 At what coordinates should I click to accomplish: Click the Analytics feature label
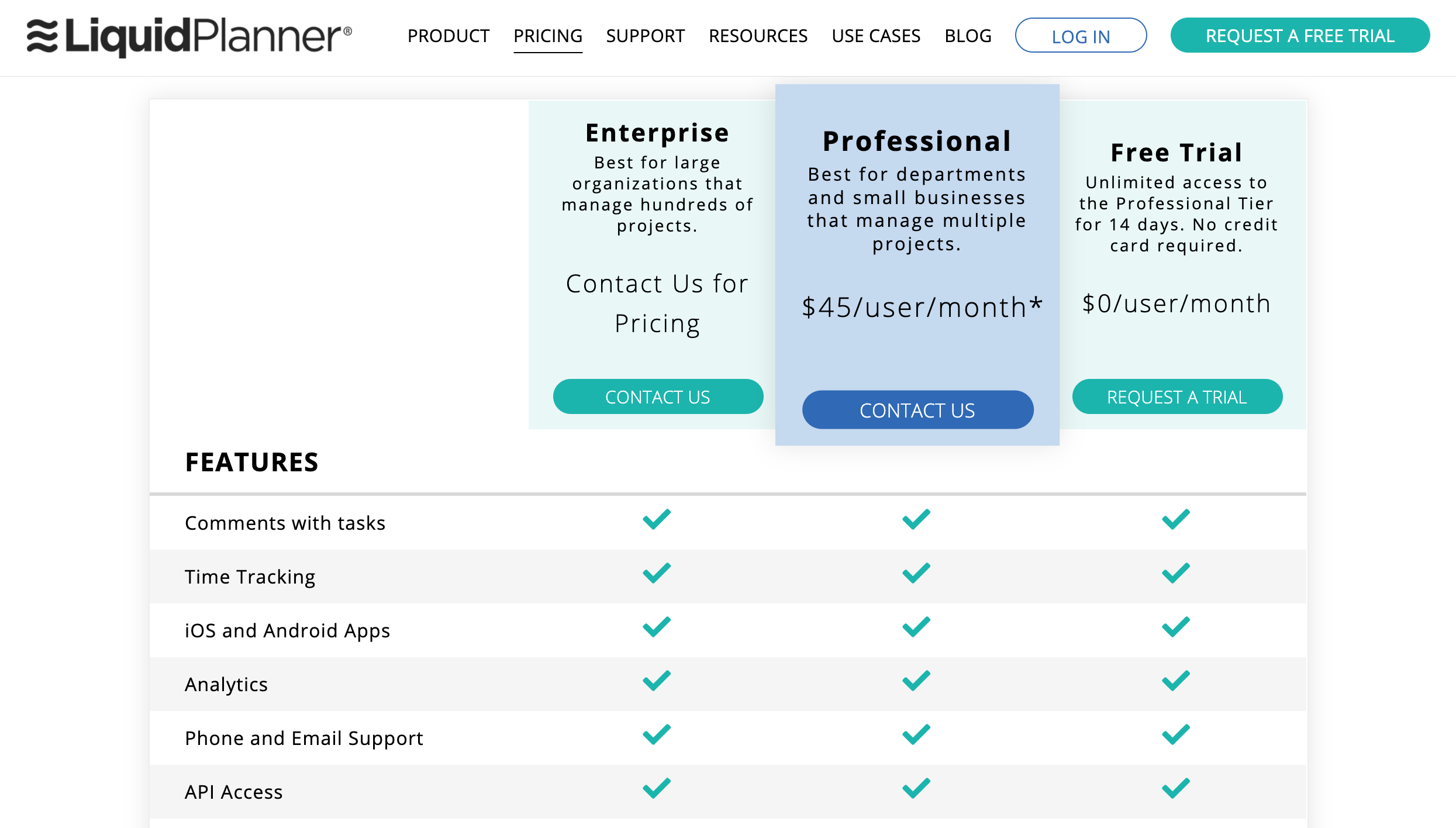tap(226, 684)
